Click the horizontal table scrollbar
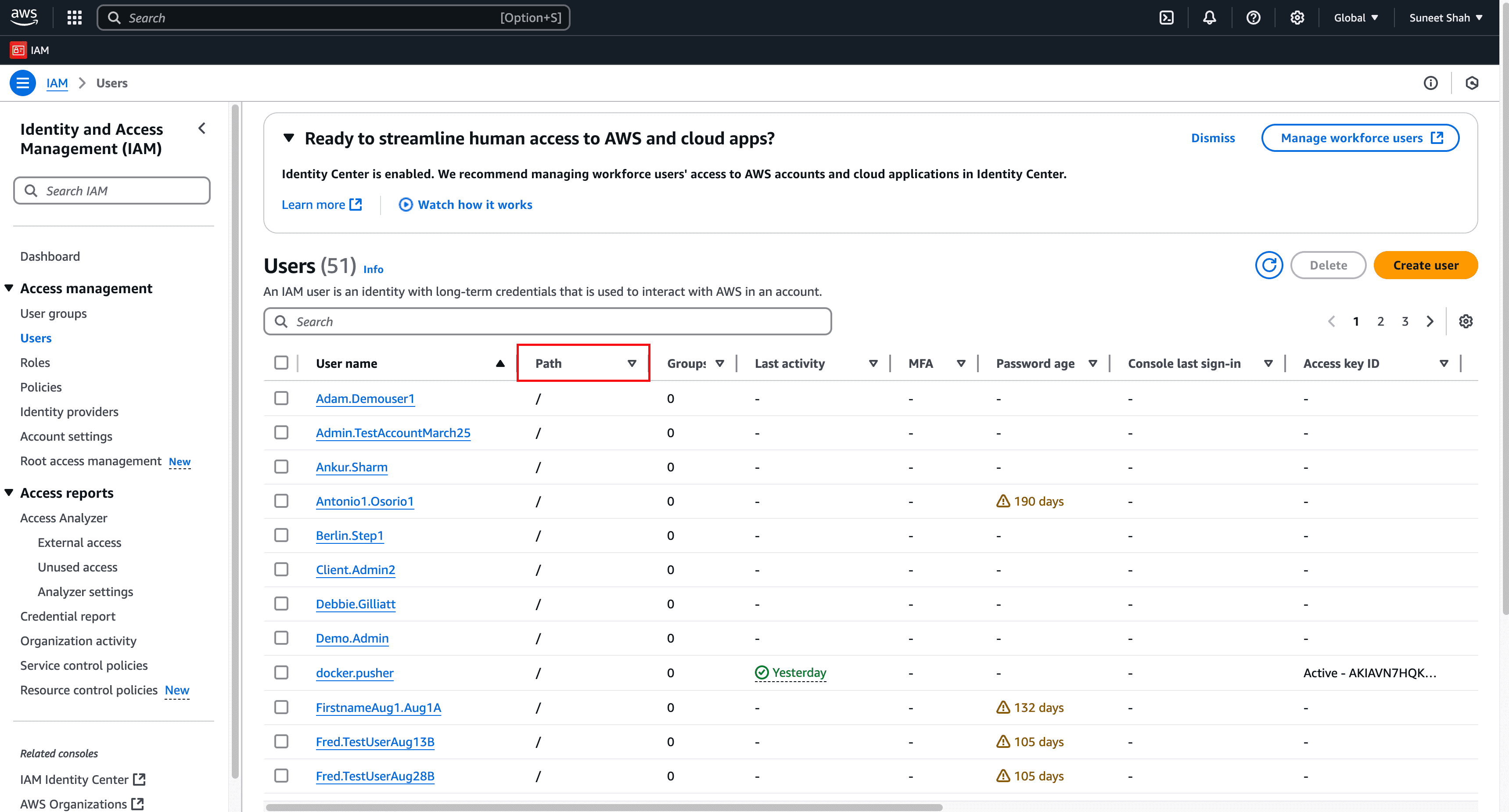1509x812 pixels. pyautogui.click(x=604, y=807)
